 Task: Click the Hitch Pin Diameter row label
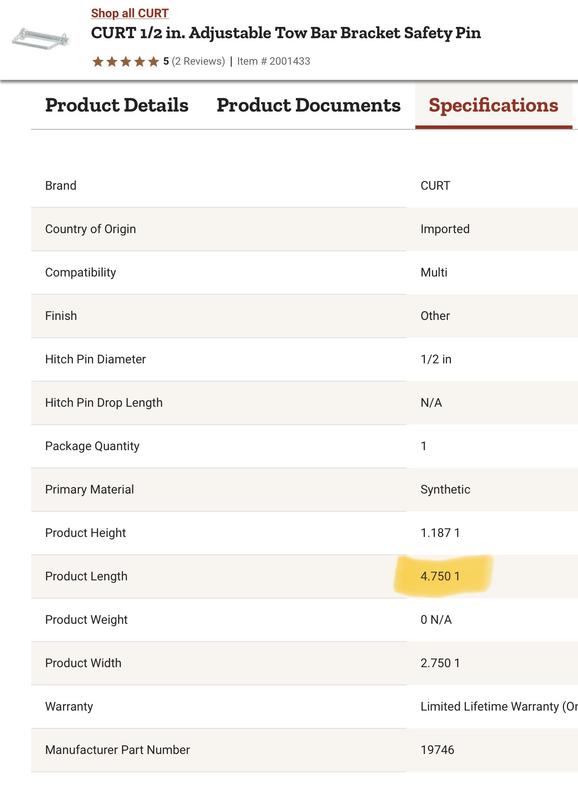[x=95, y=359]
